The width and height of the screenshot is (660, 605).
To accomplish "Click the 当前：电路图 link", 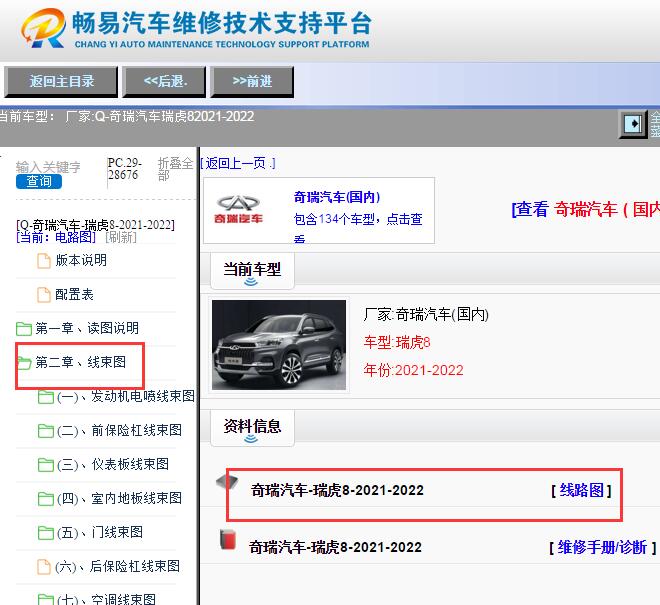I will (x=56, y=237).
